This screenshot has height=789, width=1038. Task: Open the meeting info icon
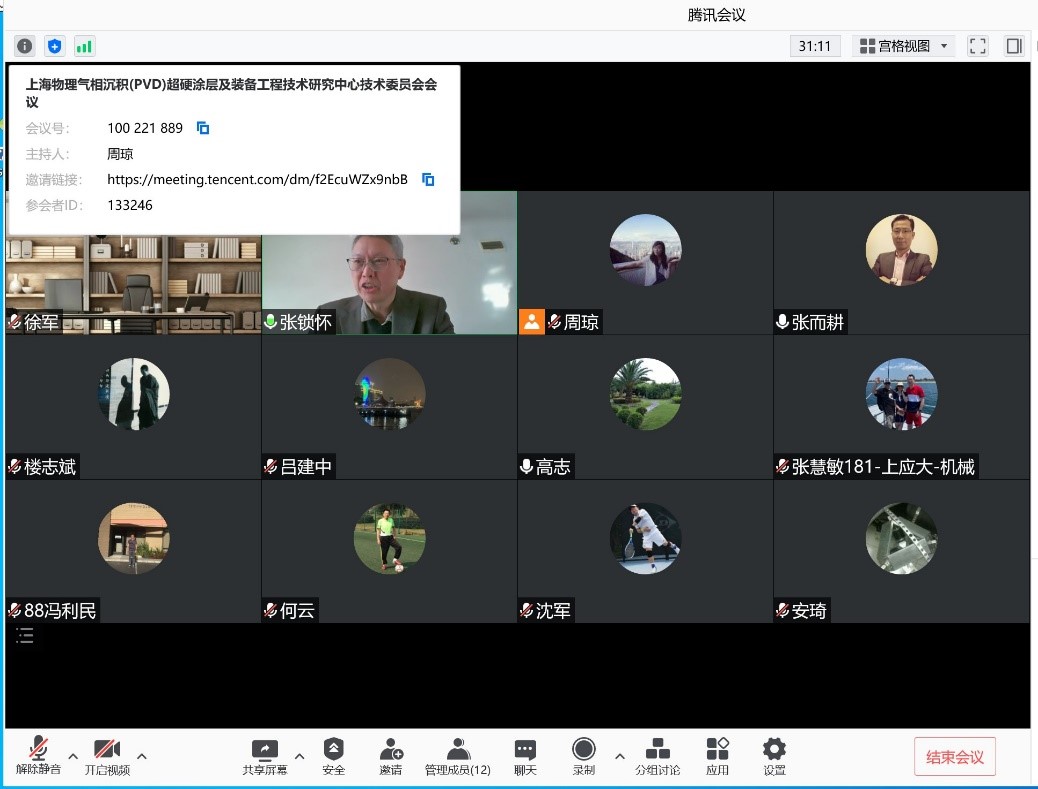pyautogui.click(x=24, y=46)
